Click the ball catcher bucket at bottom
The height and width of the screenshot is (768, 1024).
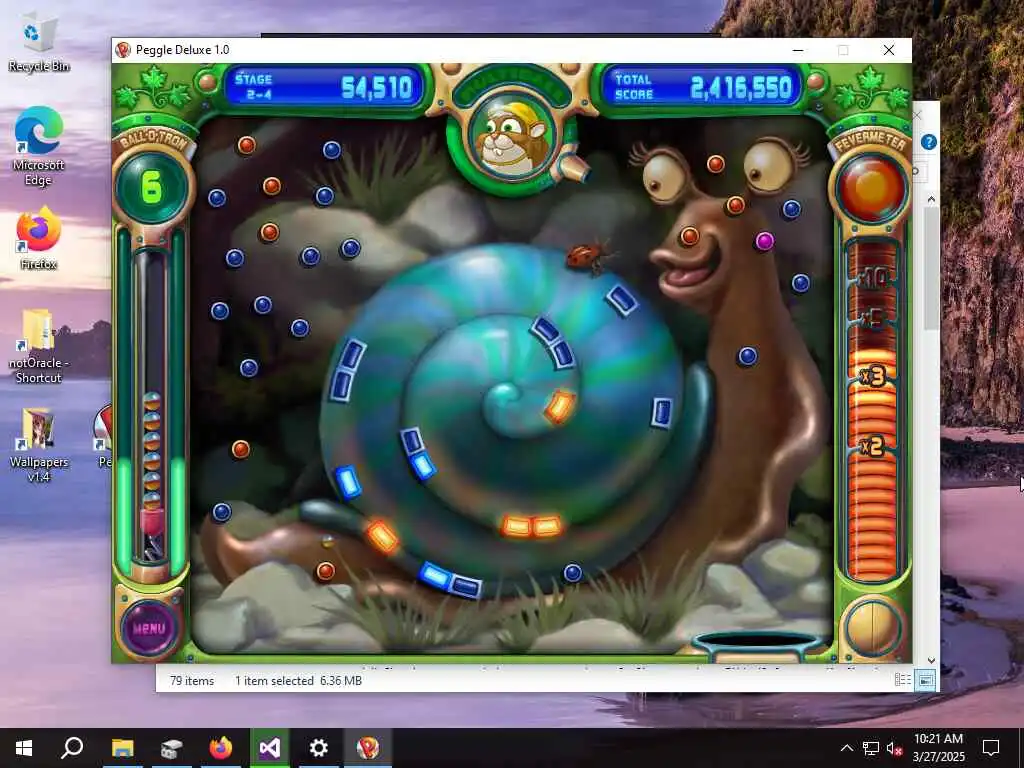coord(758,647)
